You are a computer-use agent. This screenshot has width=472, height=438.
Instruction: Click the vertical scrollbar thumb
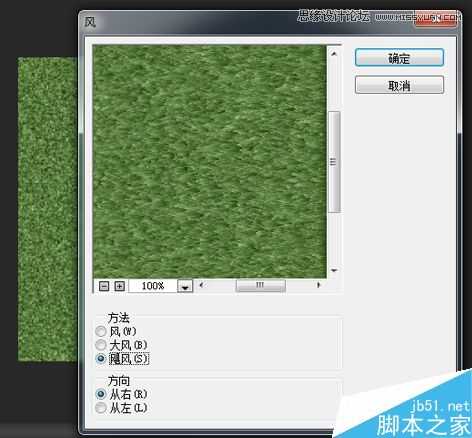coord(334,162)
